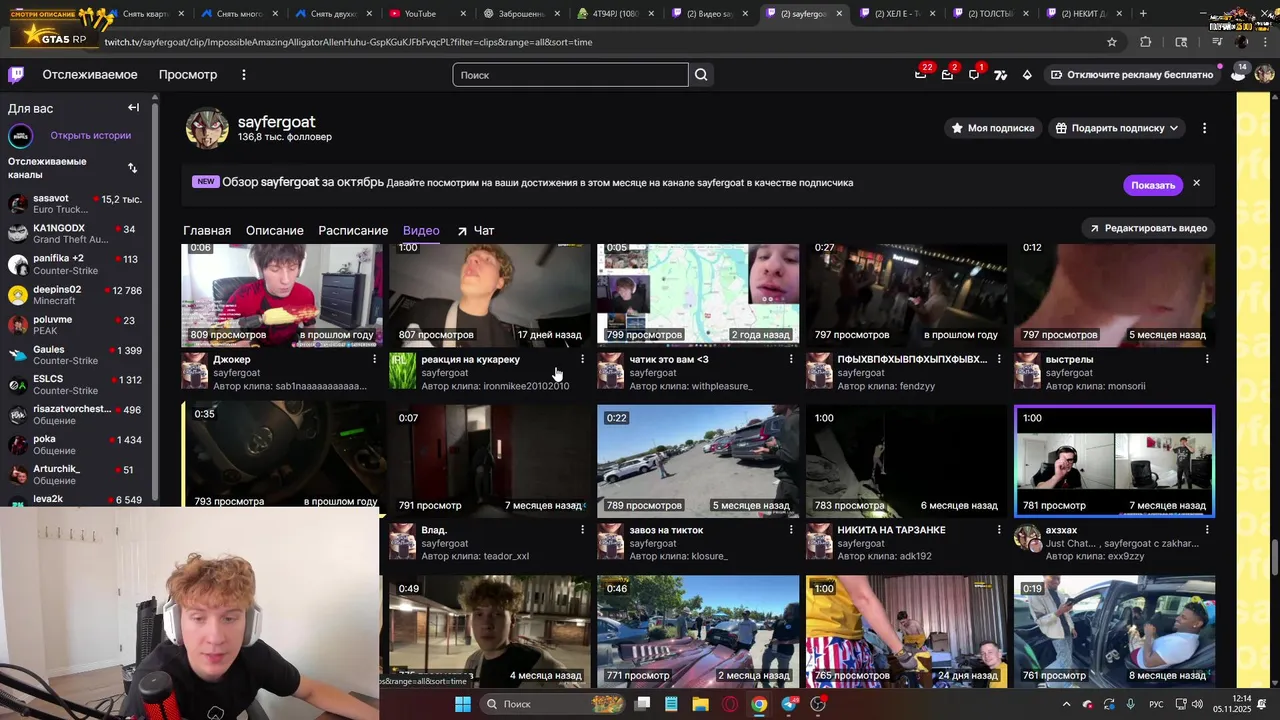Focus the Twitch Поиск search field
Viewport: 1280px width, 720px height.
[x=570, y=75]
